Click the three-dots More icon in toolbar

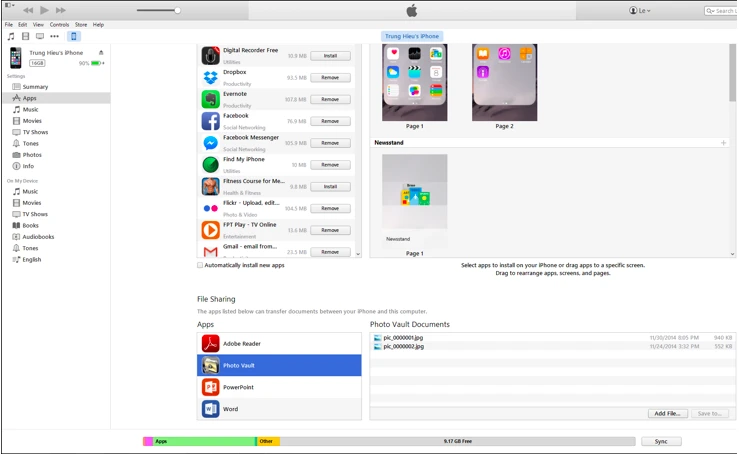point(54,36)
